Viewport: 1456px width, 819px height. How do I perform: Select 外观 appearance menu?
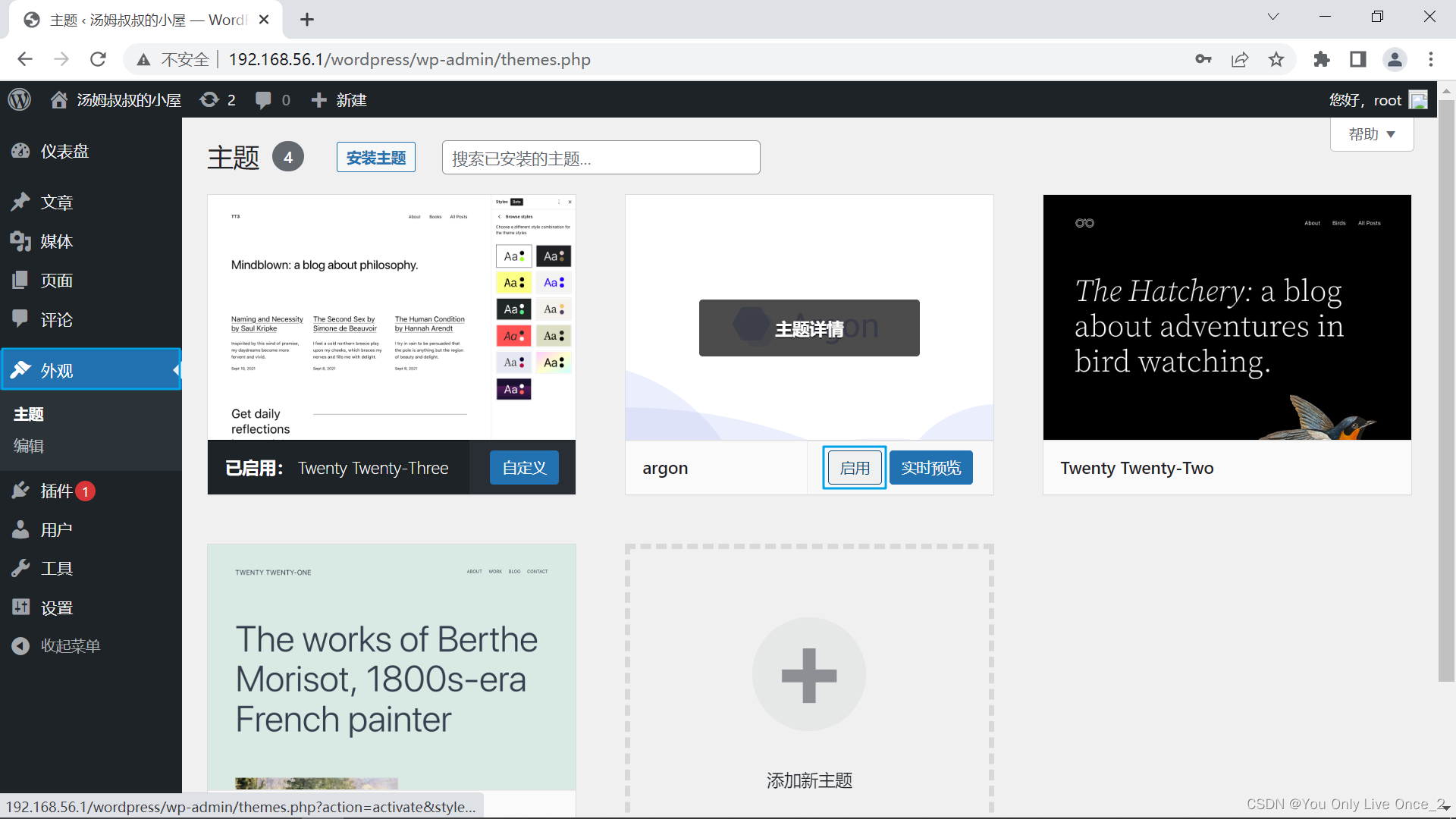point(91,370)
